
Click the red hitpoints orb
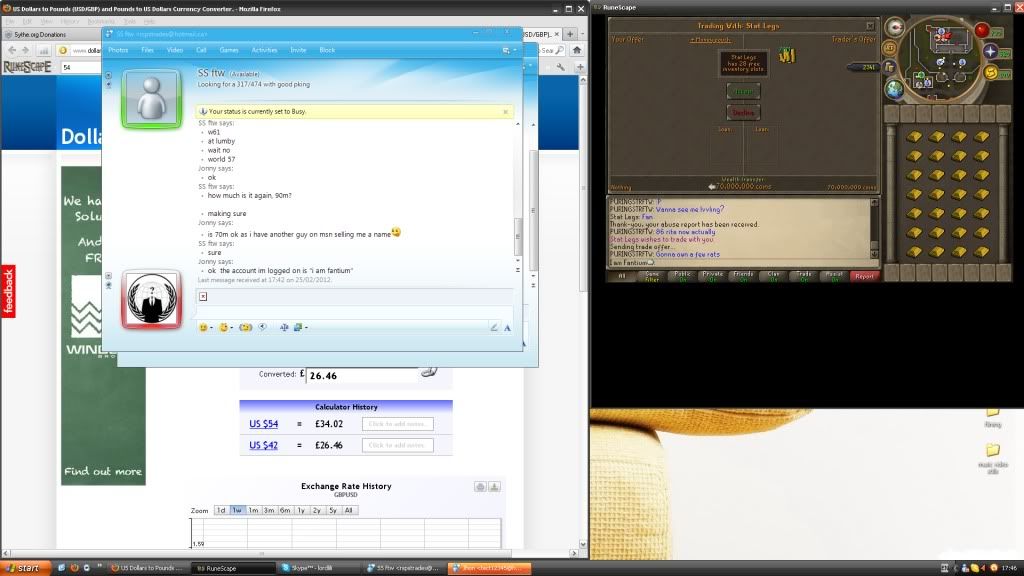(982, 30)
